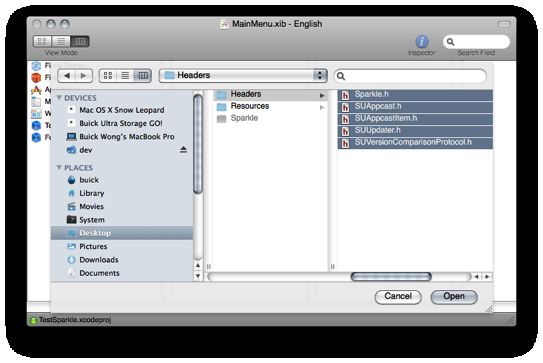Go back in the file dialog
The image size is (543, 363).
(67, 76)
